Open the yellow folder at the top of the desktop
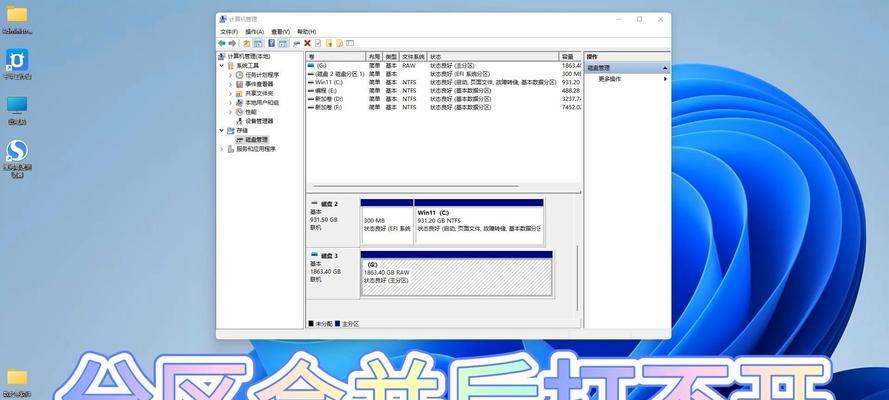889x400 pixels. pos(16,14)
